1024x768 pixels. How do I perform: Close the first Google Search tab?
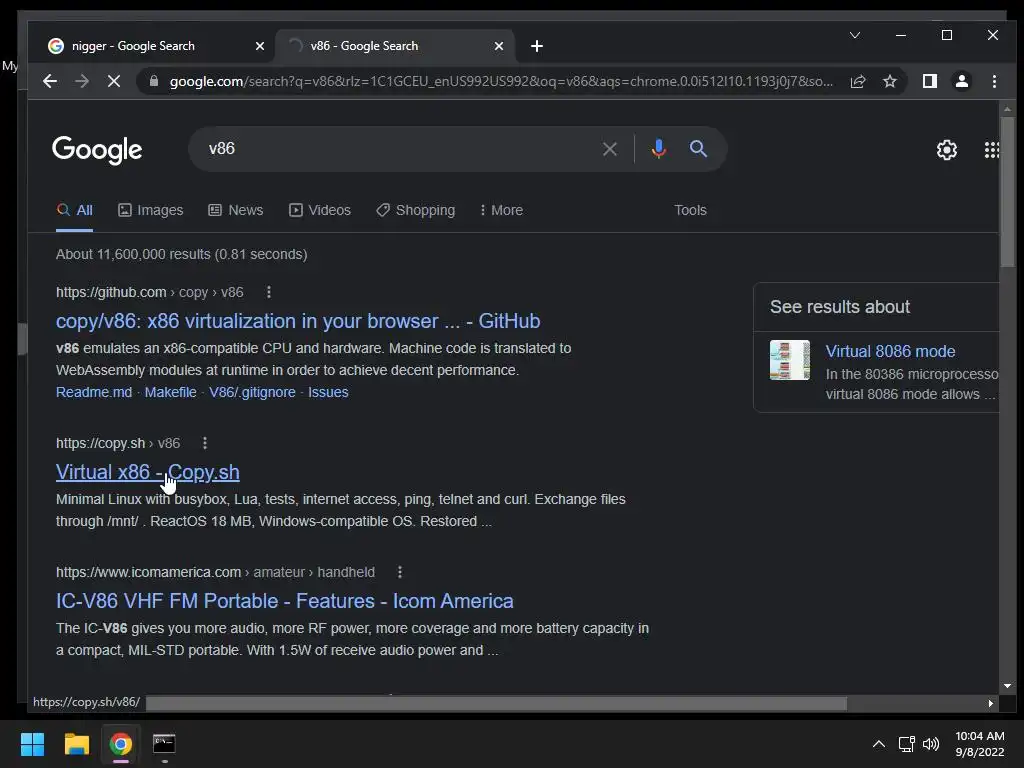[259, 46]
